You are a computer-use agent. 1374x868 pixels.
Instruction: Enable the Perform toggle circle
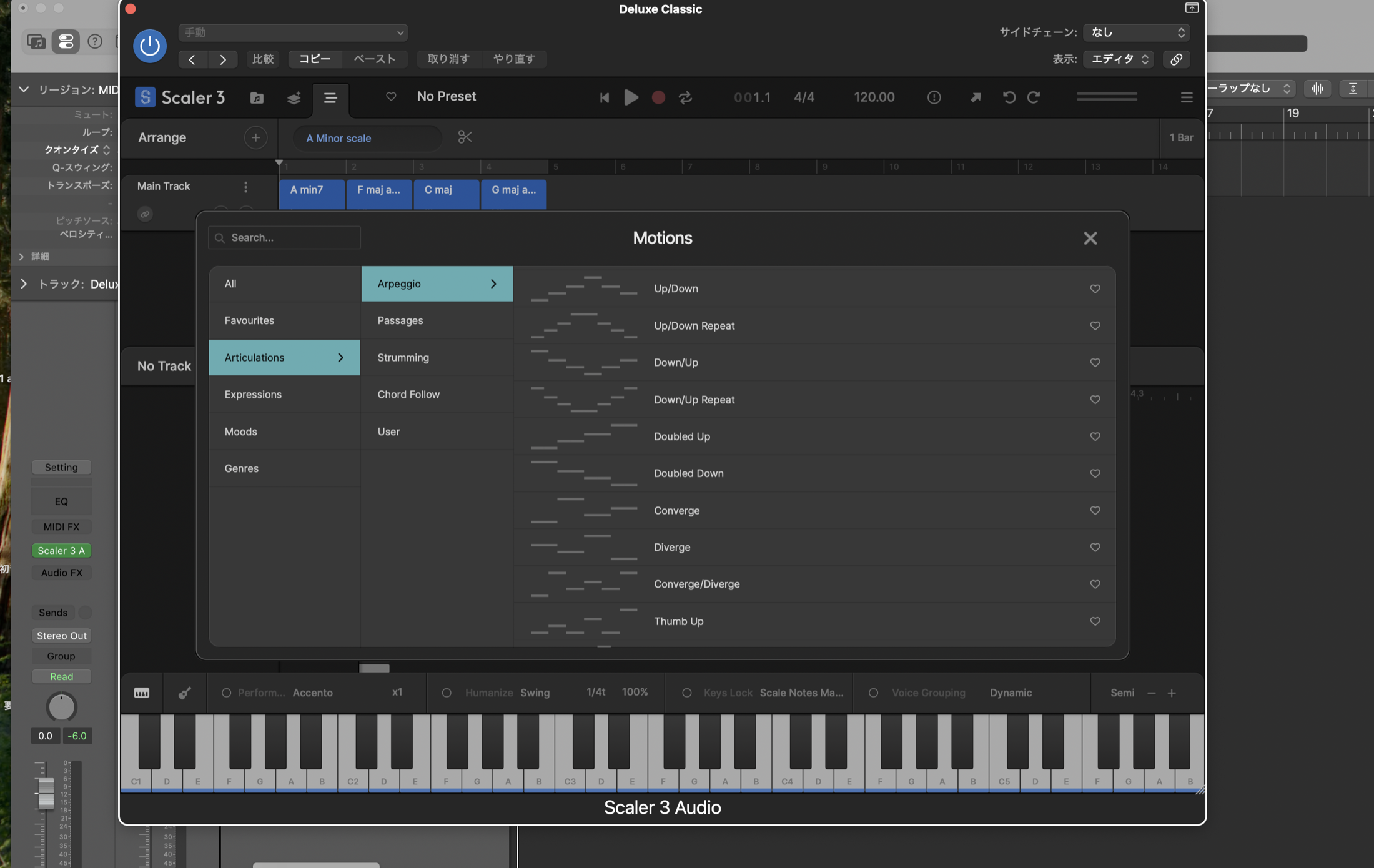point(227,693)
